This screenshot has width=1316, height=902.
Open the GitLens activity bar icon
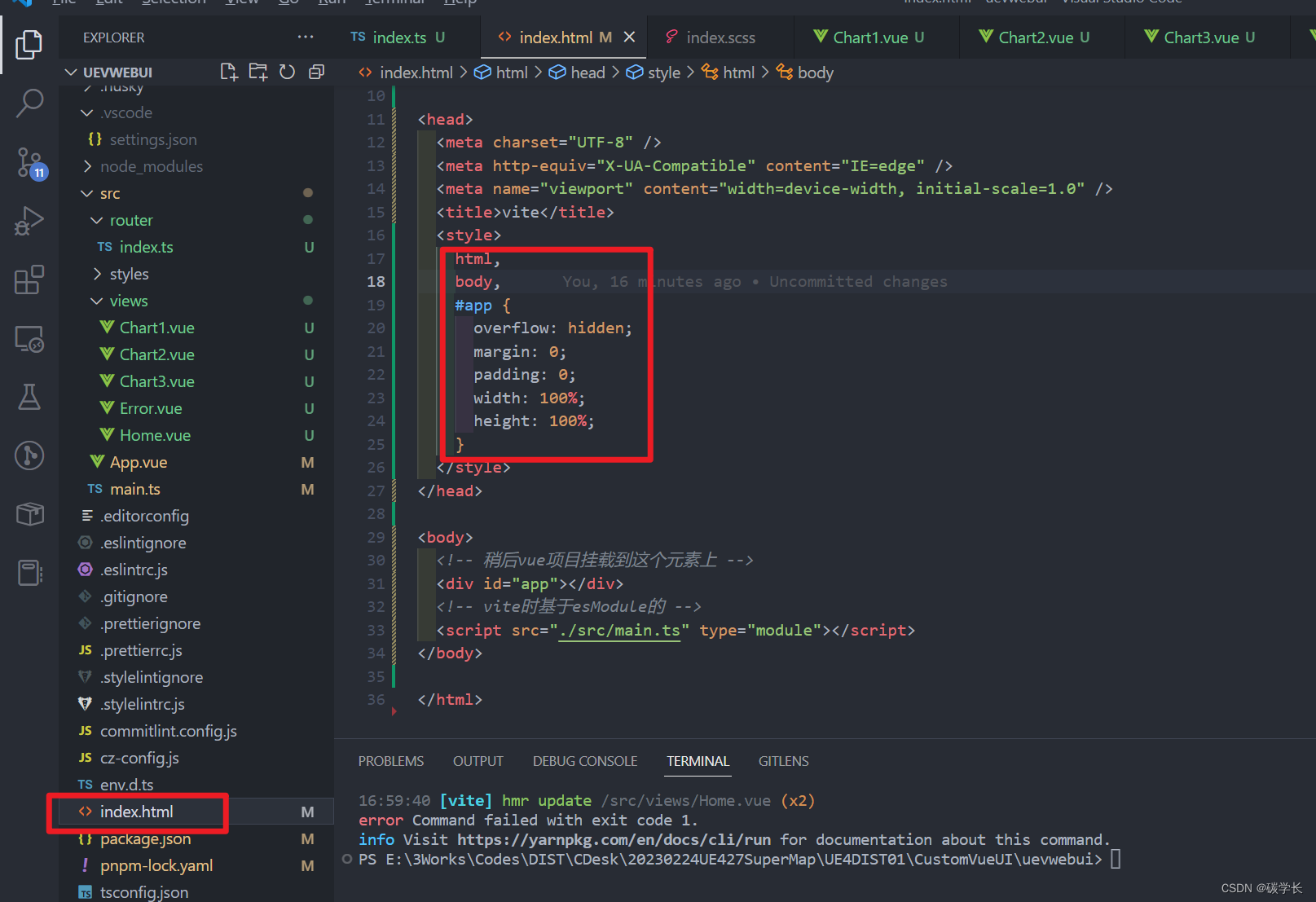pos(29,455)
